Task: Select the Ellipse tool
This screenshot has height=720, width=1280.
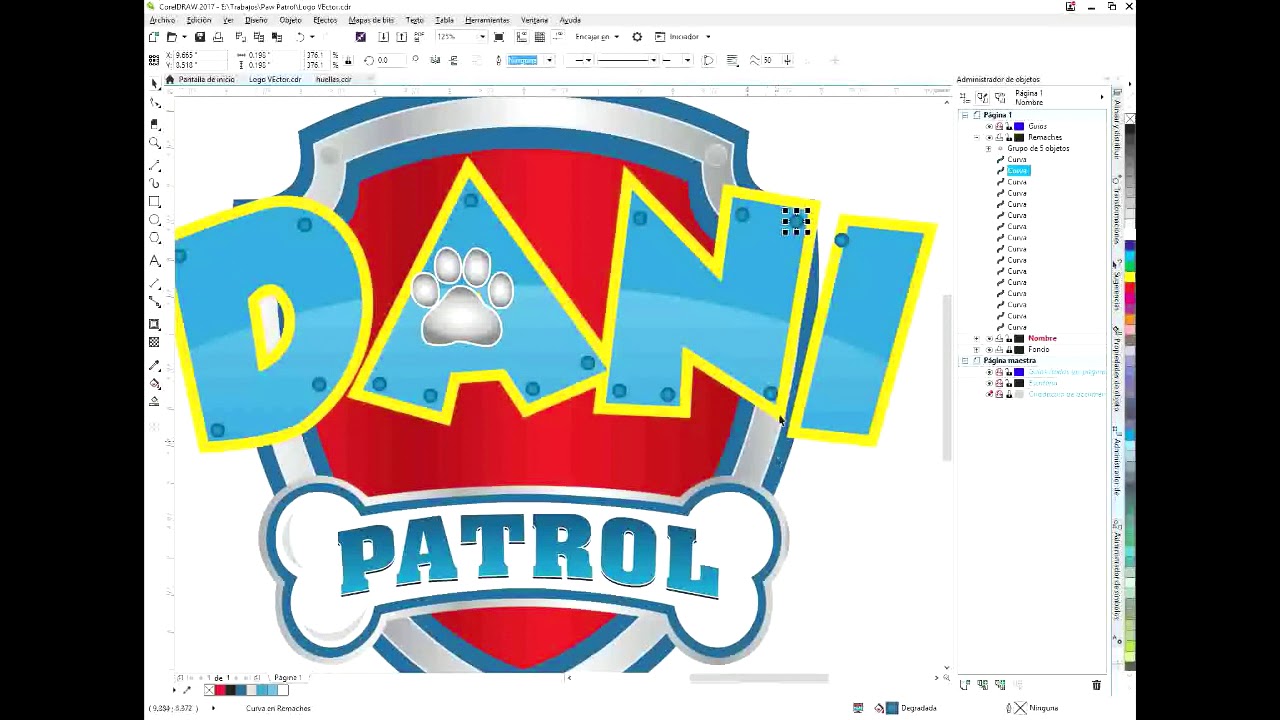Action: tap(155, 220)
